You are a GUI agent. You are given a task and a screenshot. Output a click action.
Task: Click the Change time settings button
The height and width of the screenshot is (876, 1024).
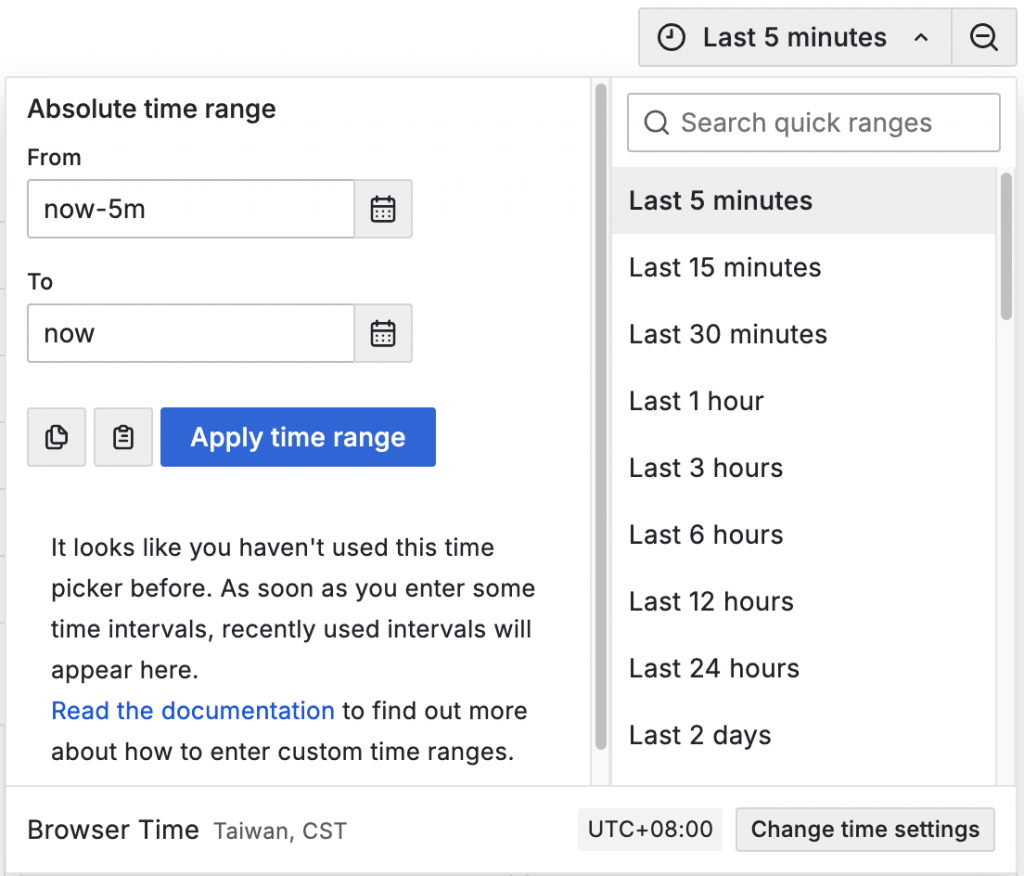click(x=865, y=830)
